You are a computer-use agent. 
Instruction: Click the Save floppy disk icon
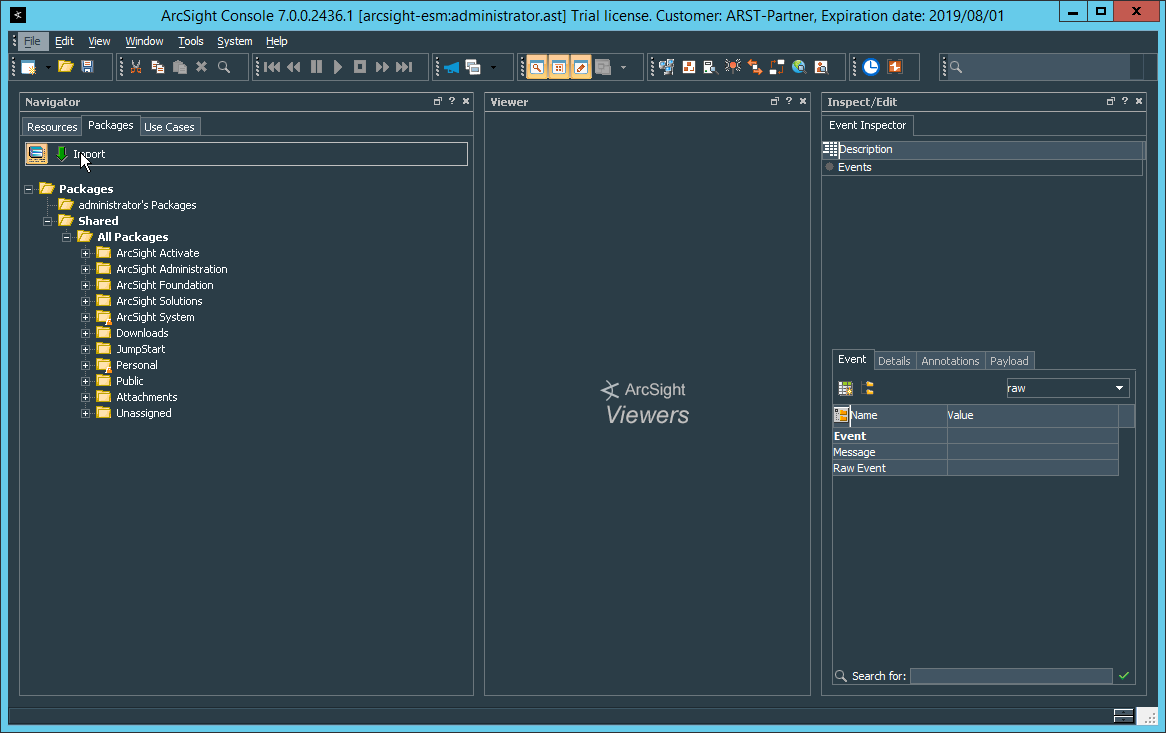pyautogui.click(x=87, y=67)
